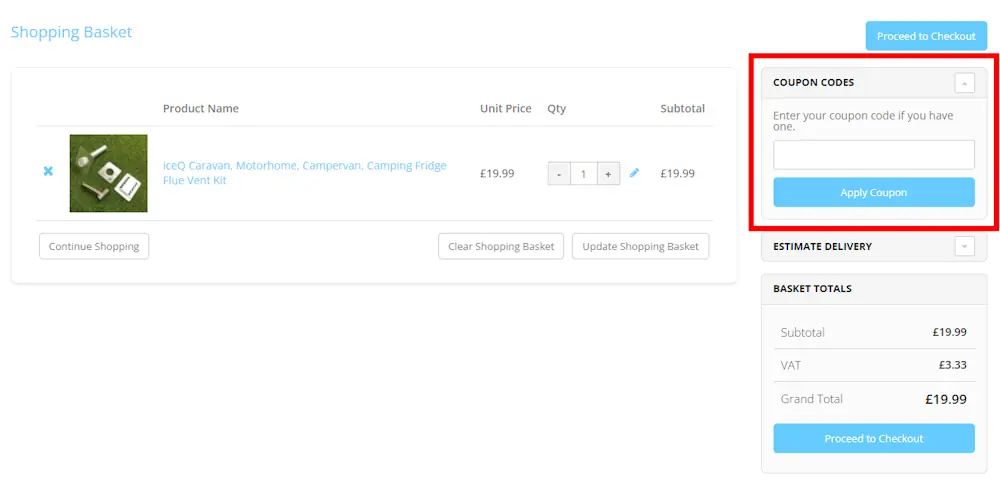Image resolution: width=1000 pixels, height=500 pixels.
Task: Click the Coupon Codes panel title
Action: point(813,83)
